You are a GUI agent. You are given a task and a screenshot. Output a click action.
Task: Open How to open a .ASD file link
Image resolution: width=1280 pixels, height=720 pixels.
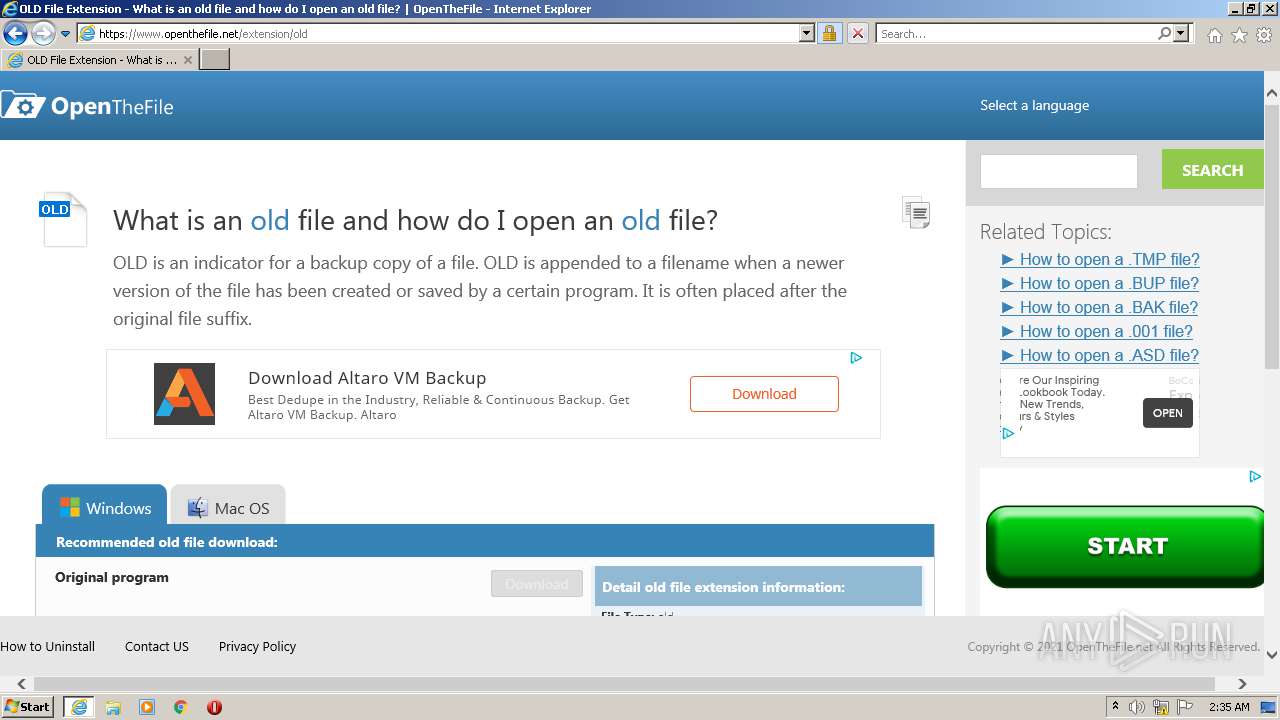(1099, 355)
